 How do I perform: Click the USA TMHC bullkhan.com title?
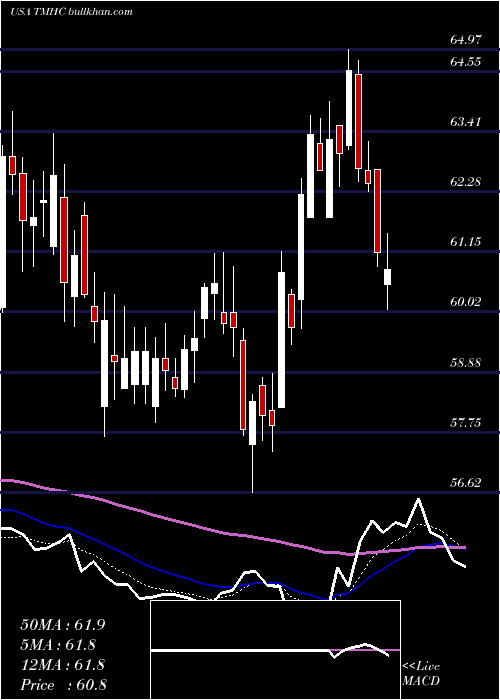click(71, 12)
